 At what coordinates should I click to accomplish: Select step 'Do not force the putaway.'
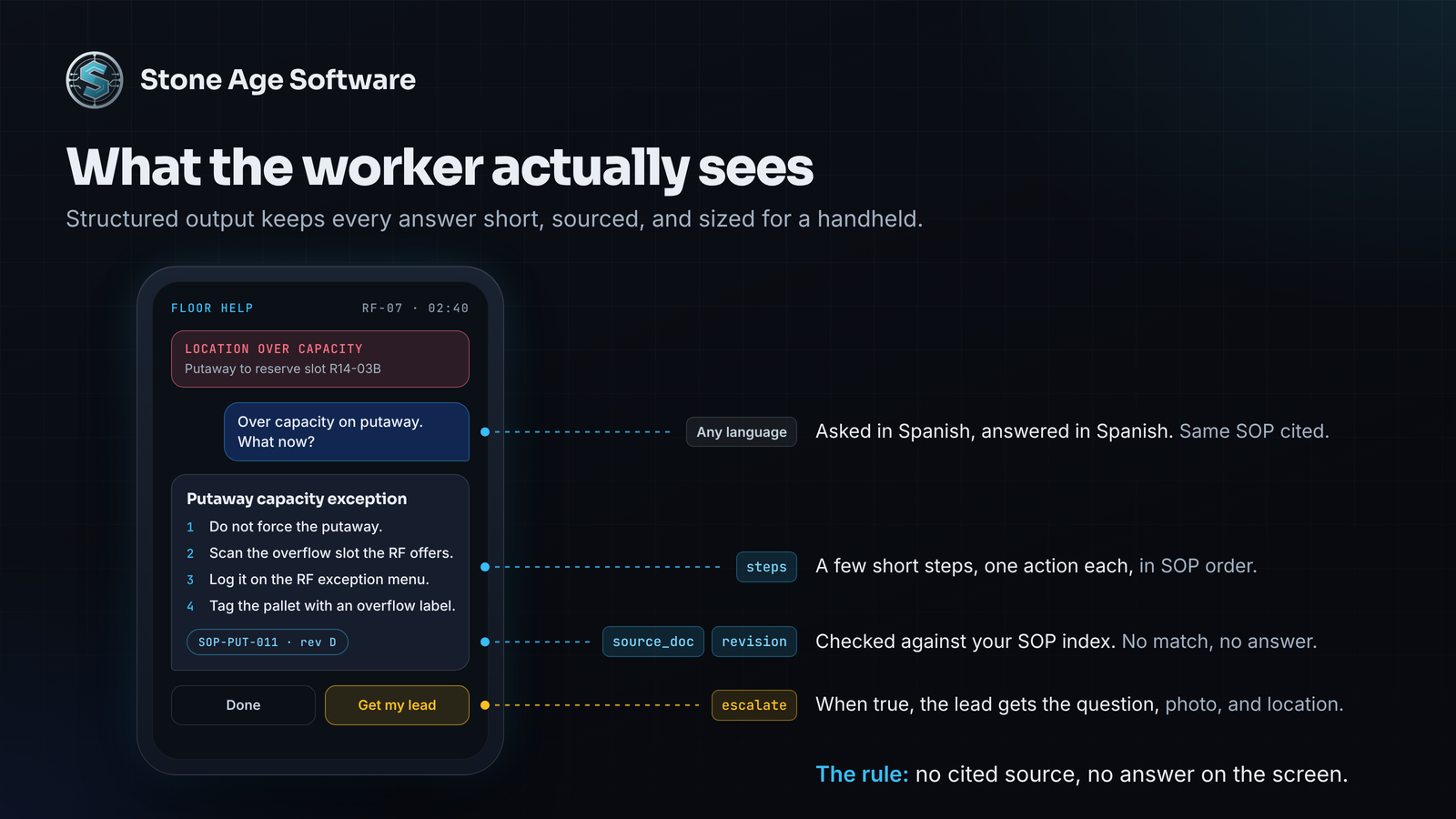pyautogui.click(x=296, y=527)
